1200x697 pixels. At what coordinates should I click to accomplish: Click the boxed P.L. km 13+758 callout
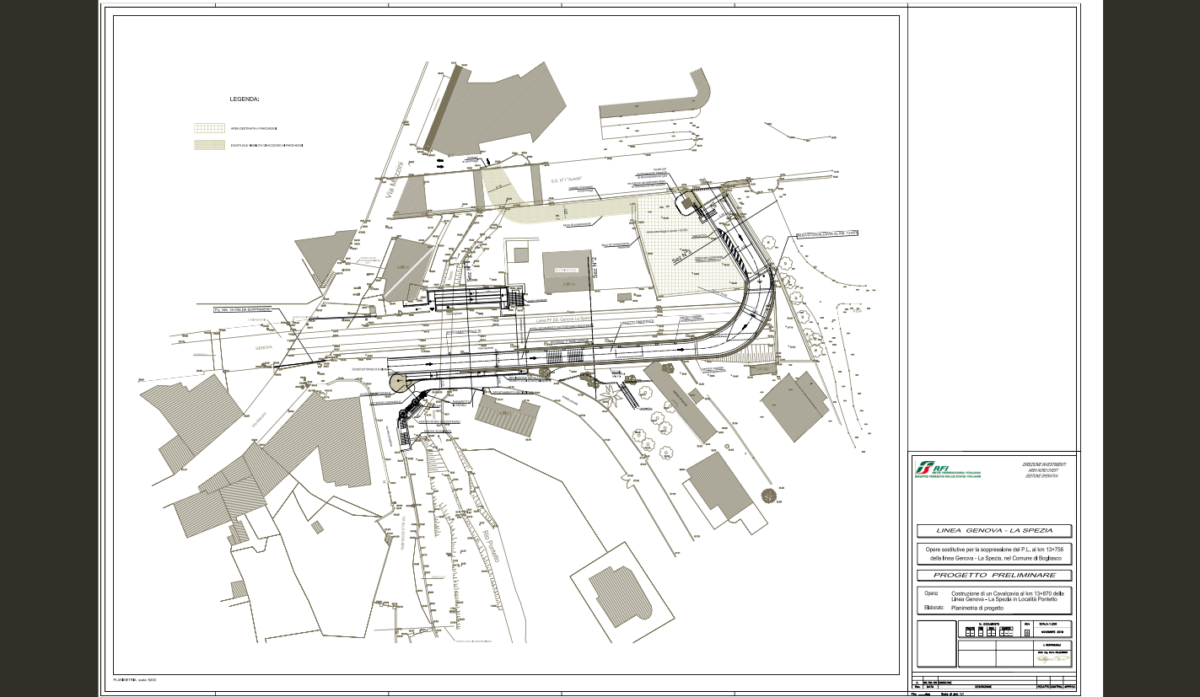pyautogui.click(x=241, y=310)
